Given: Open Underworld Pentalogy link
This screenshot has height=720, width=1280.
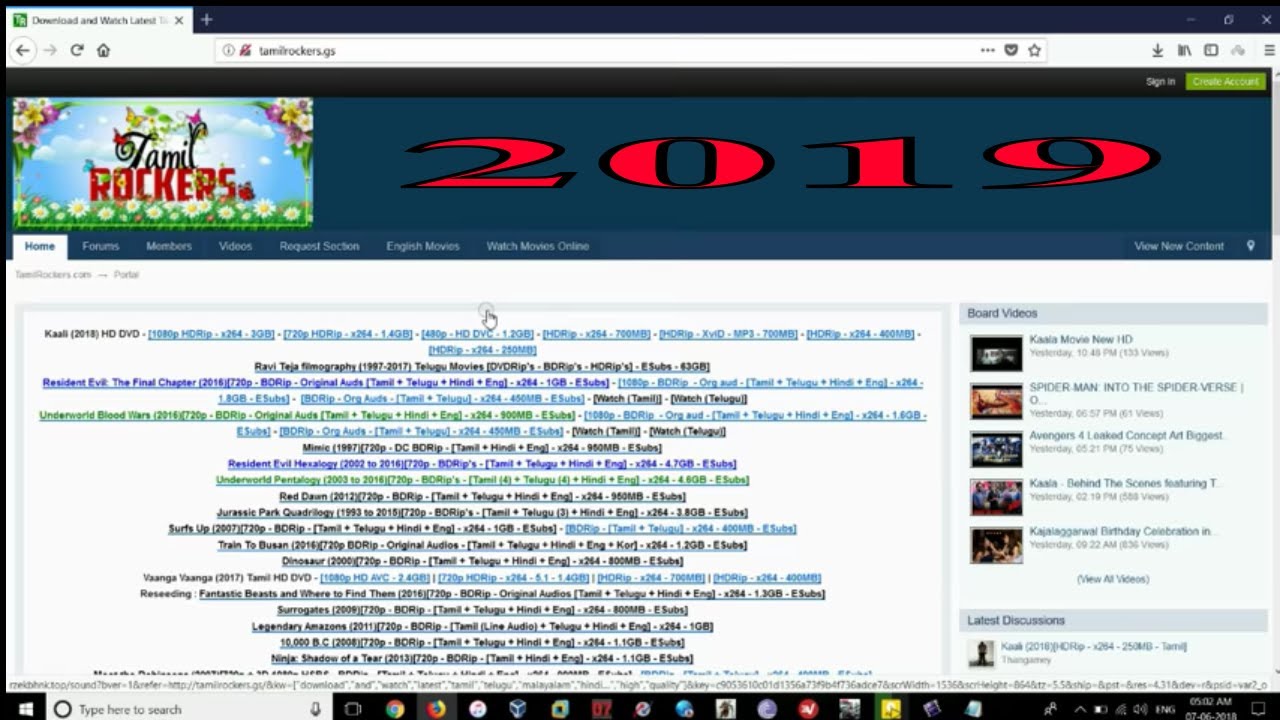Looking at the screenshot, I should point(482,480).
